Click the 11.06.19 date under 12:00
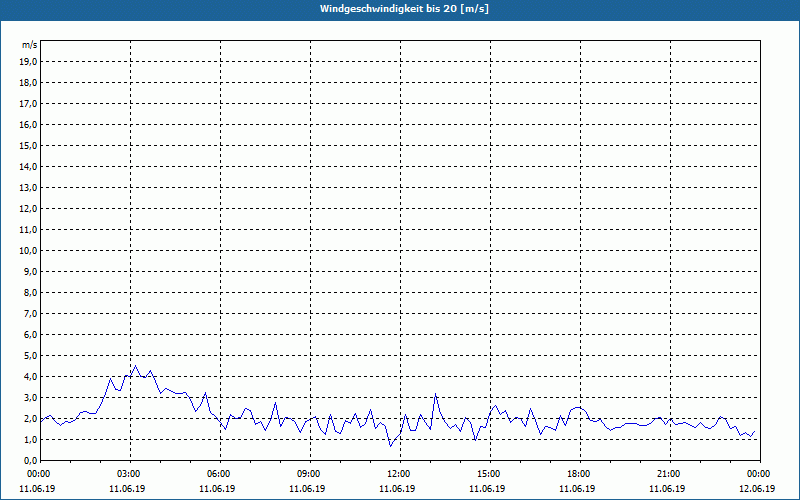The height and width of the screenshot is (500, 800). (397, 488)
